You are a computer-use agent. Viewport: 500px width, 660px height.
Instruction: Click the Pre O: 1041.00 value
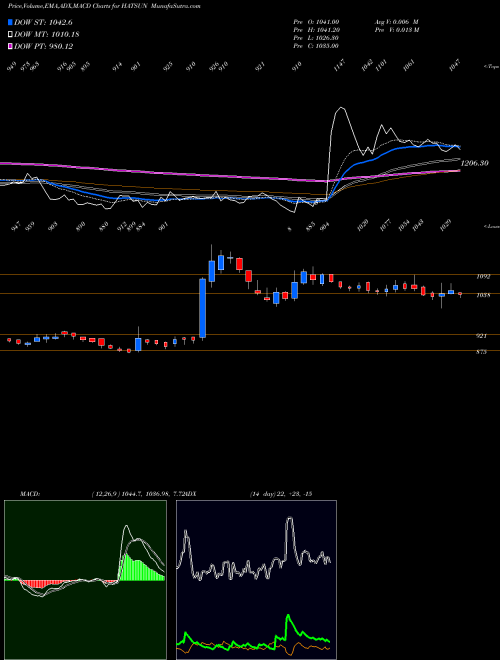tap(316, 22)
